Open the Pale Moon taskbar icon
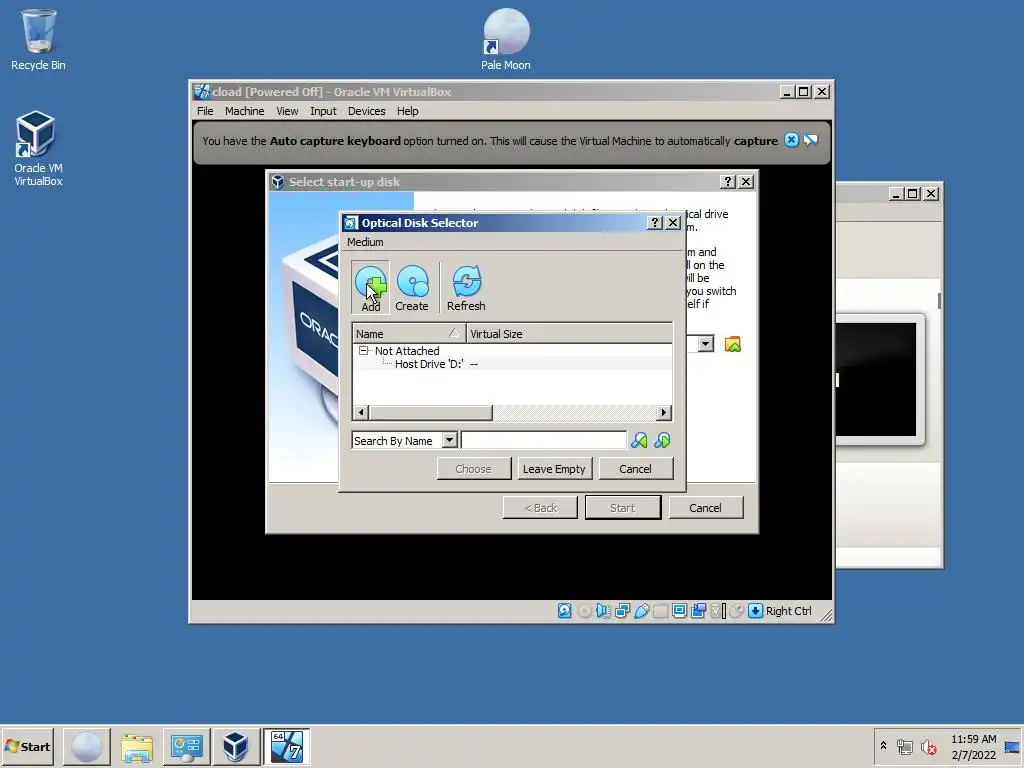This screenshot has height=768, width=1024. [87, 746]
